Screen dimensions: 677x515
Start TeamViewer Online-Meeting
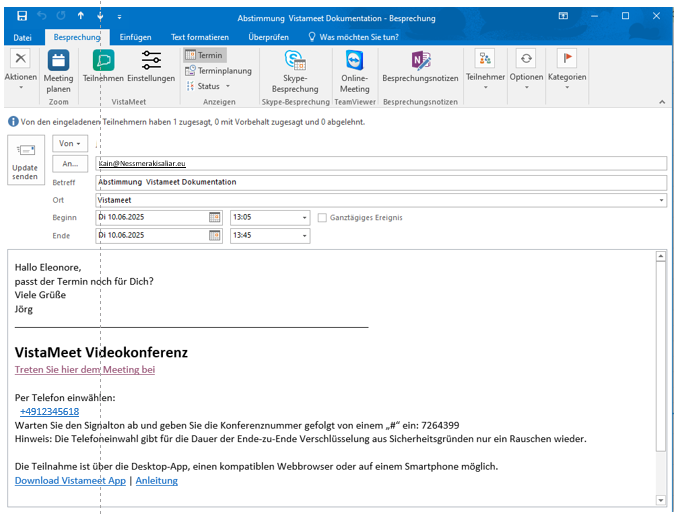(x=354, y=72)
